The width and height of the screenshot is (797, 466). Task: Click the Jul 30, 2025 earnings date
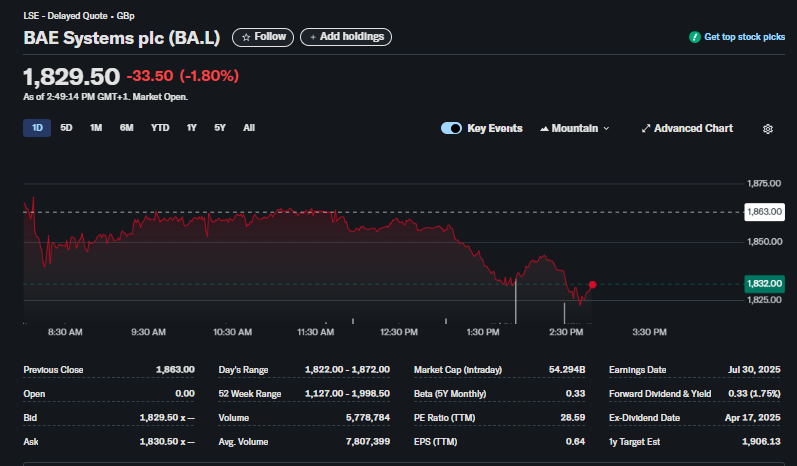pos(754,370)
